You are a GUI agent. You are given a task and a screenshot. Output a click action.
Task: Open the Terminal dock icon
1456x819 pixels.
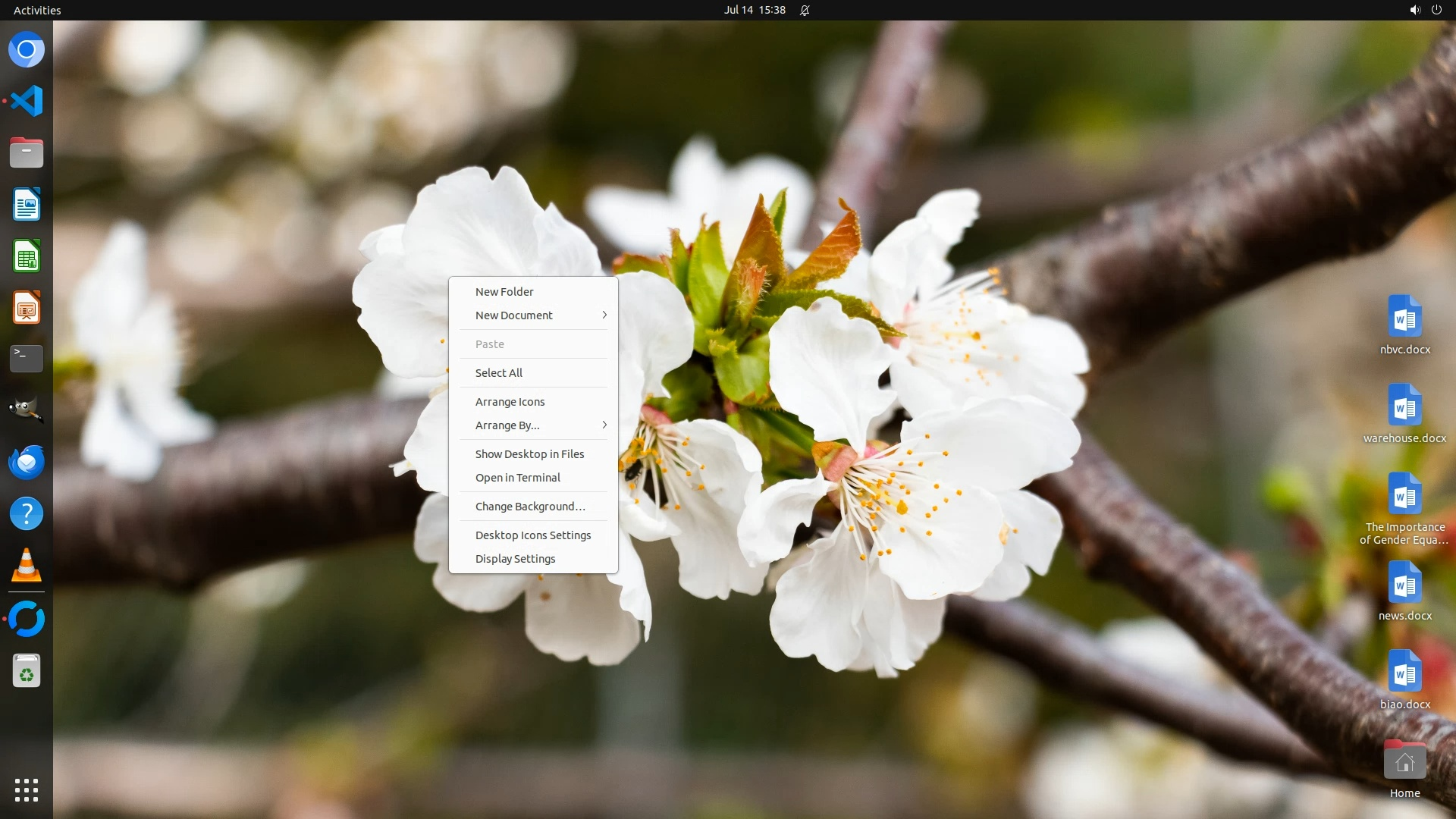coord(27,358)
